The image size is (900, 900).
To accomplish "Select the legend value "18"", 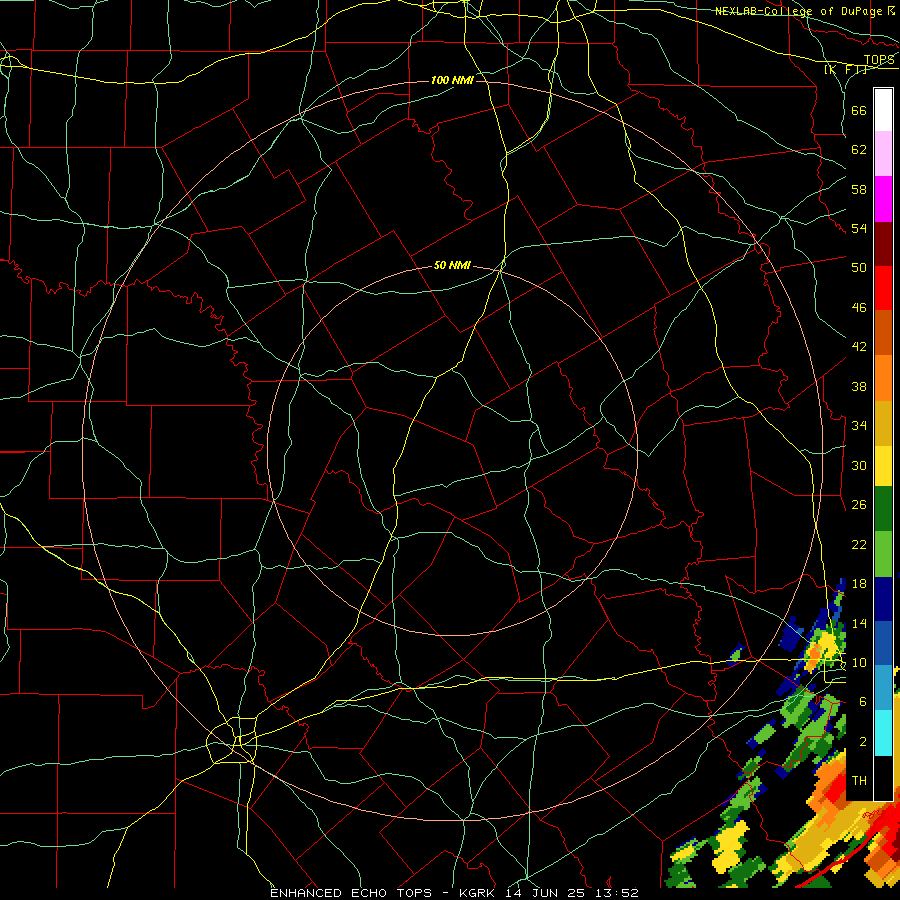I will 859,584.
